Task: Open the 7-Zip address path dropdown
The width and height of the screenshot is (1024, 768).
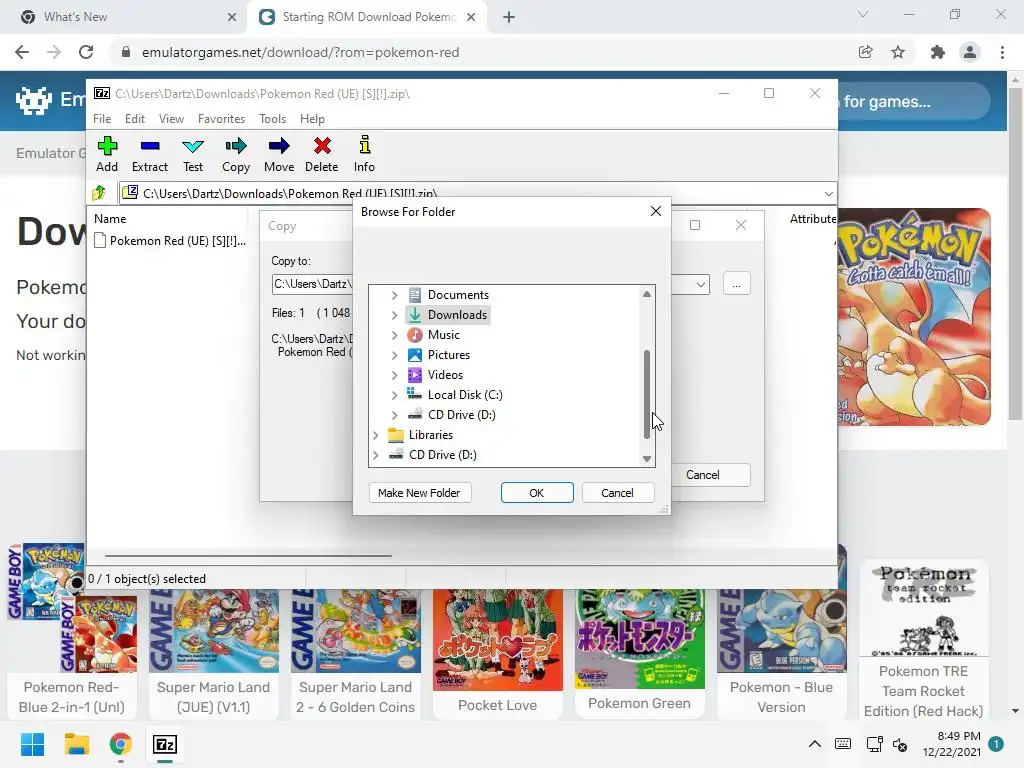Action: (x=828, y=193)
